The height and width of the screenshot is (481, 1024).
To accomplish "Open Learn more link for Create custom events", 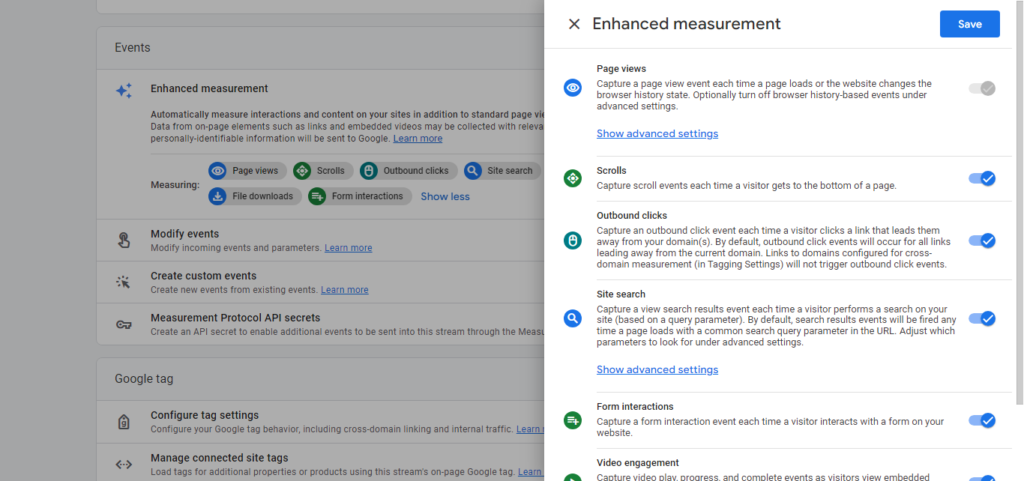I will point(344,290).
